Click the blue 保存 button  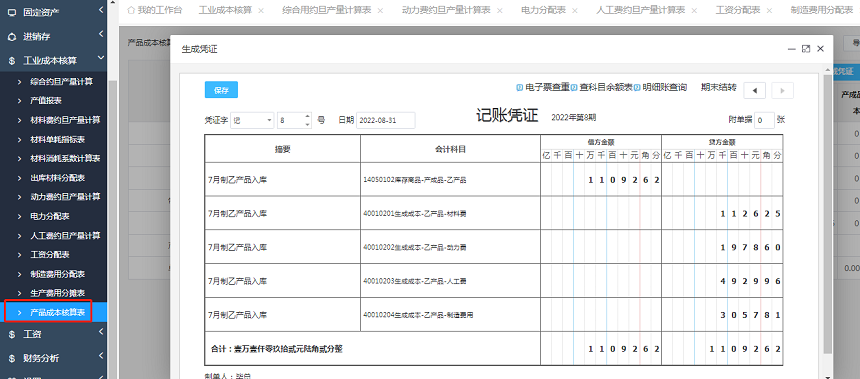(221, 90)
